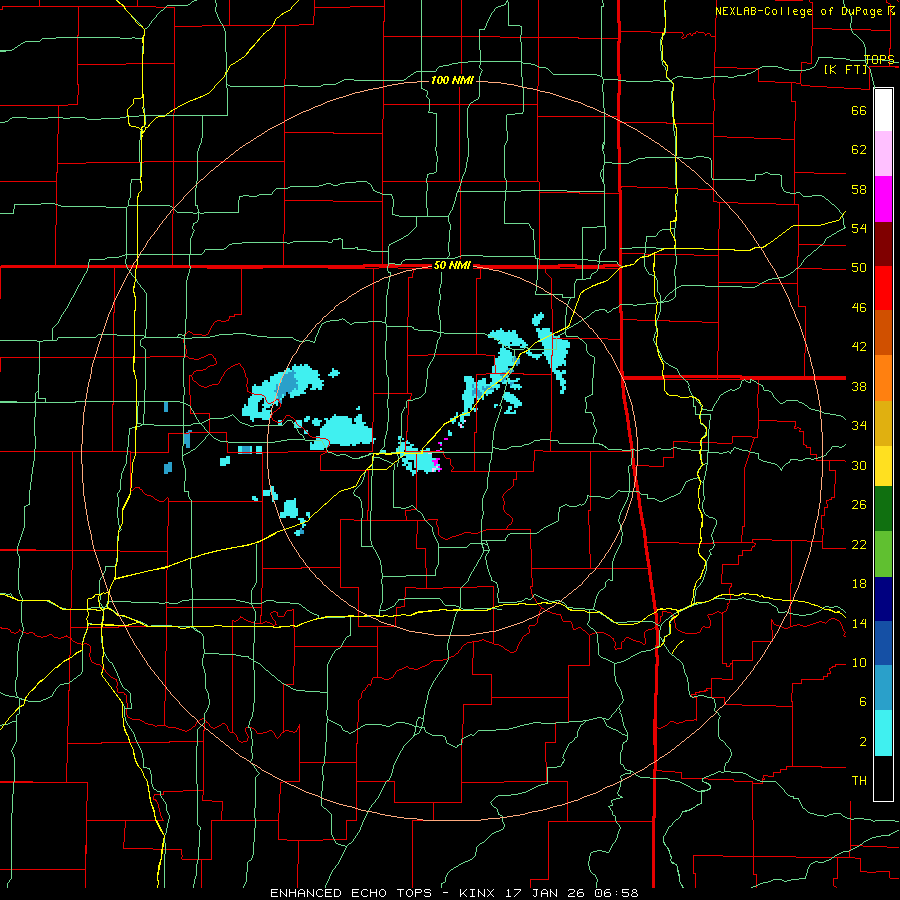This screenshot has width=900, height=900.
Task: Click the legend value 54
Action: (x=859, y=228)
